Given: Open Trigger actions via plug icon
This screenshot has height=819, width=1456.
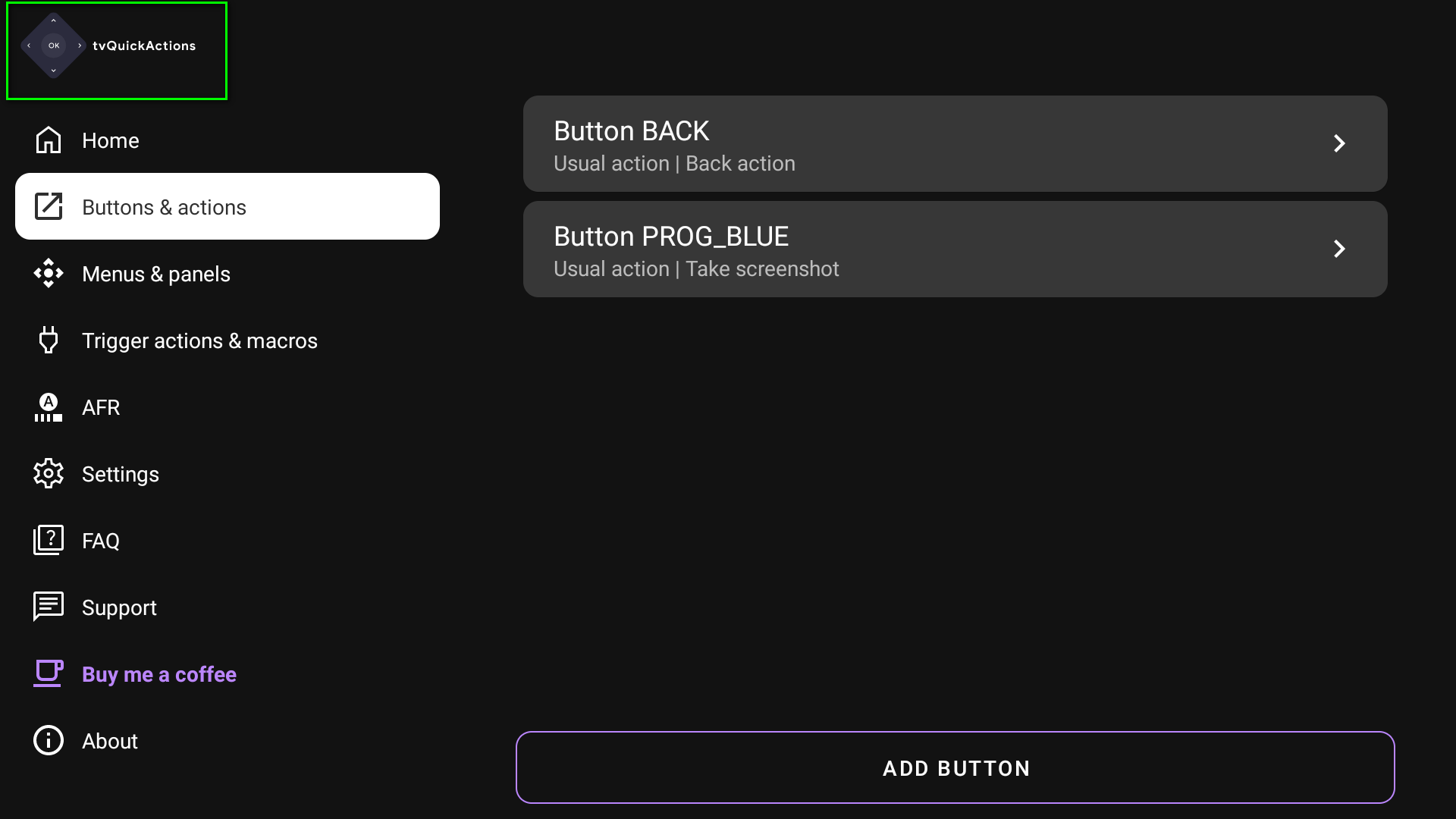Looking at the screenshot, I should click(x=49, y=340).
